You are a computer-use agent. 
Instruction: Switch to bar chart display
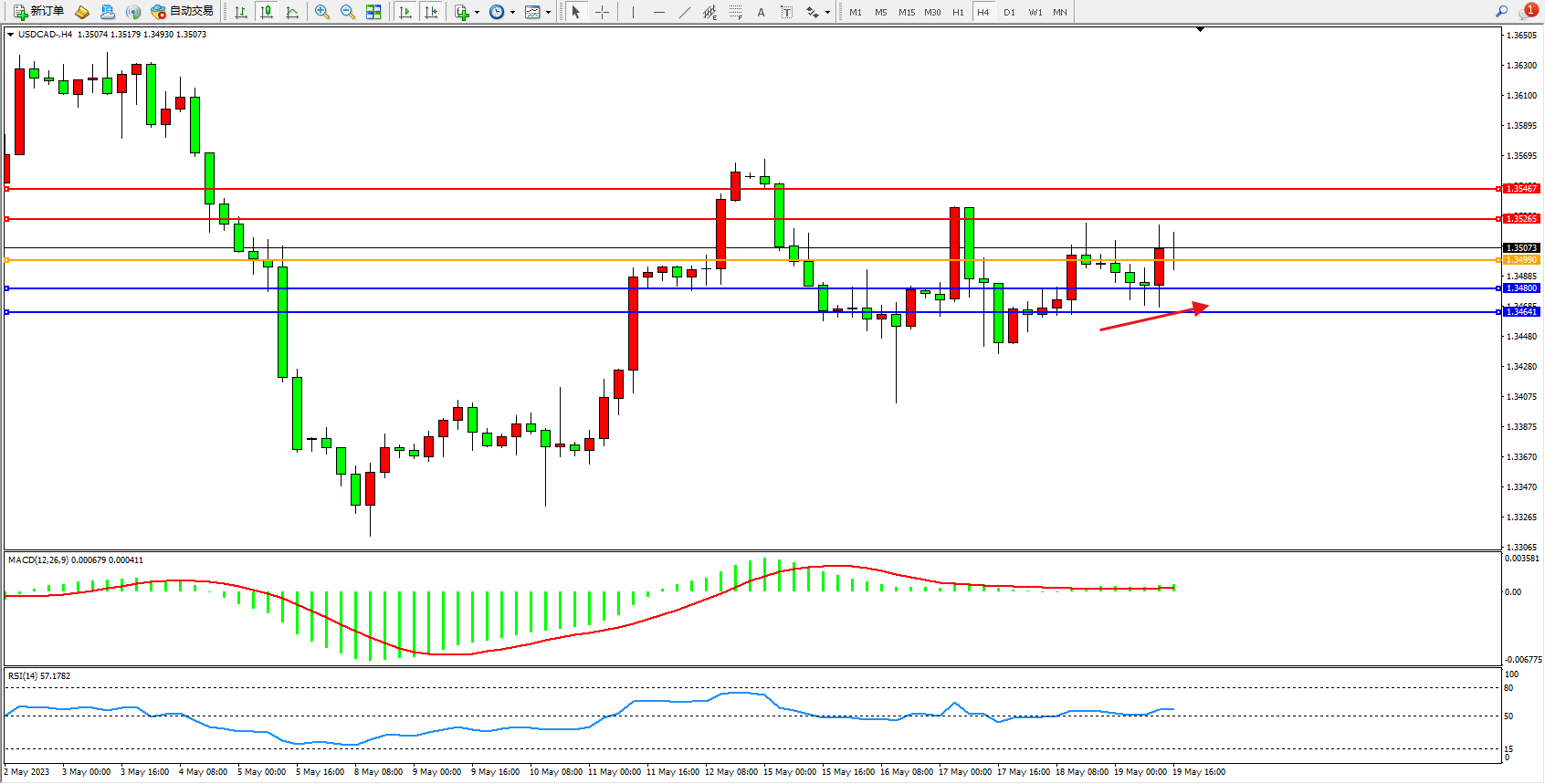pos(241,12)
